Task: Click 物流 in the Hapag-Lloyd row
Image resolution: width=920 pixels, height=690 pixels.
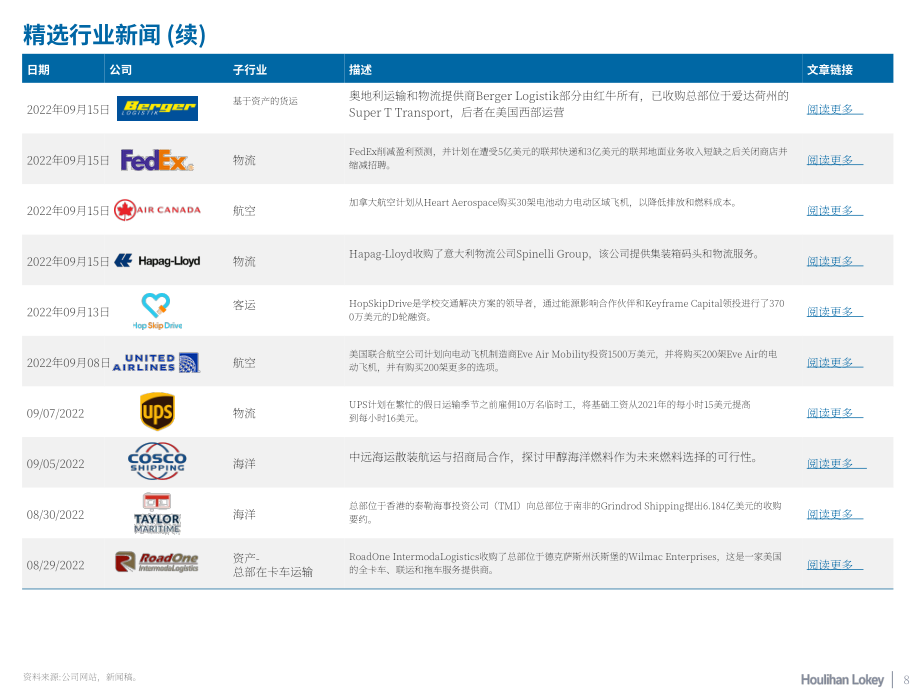Action: click(244, 261)
